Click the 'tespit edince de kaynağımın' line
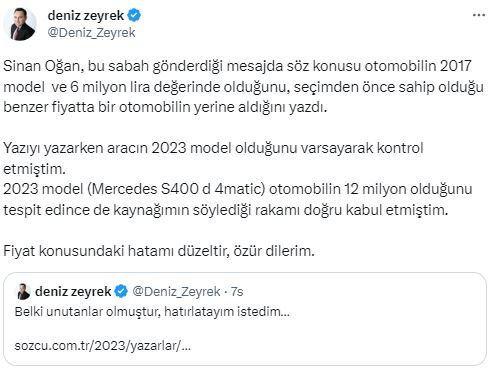The image size is (497, 375). (226, 210)
